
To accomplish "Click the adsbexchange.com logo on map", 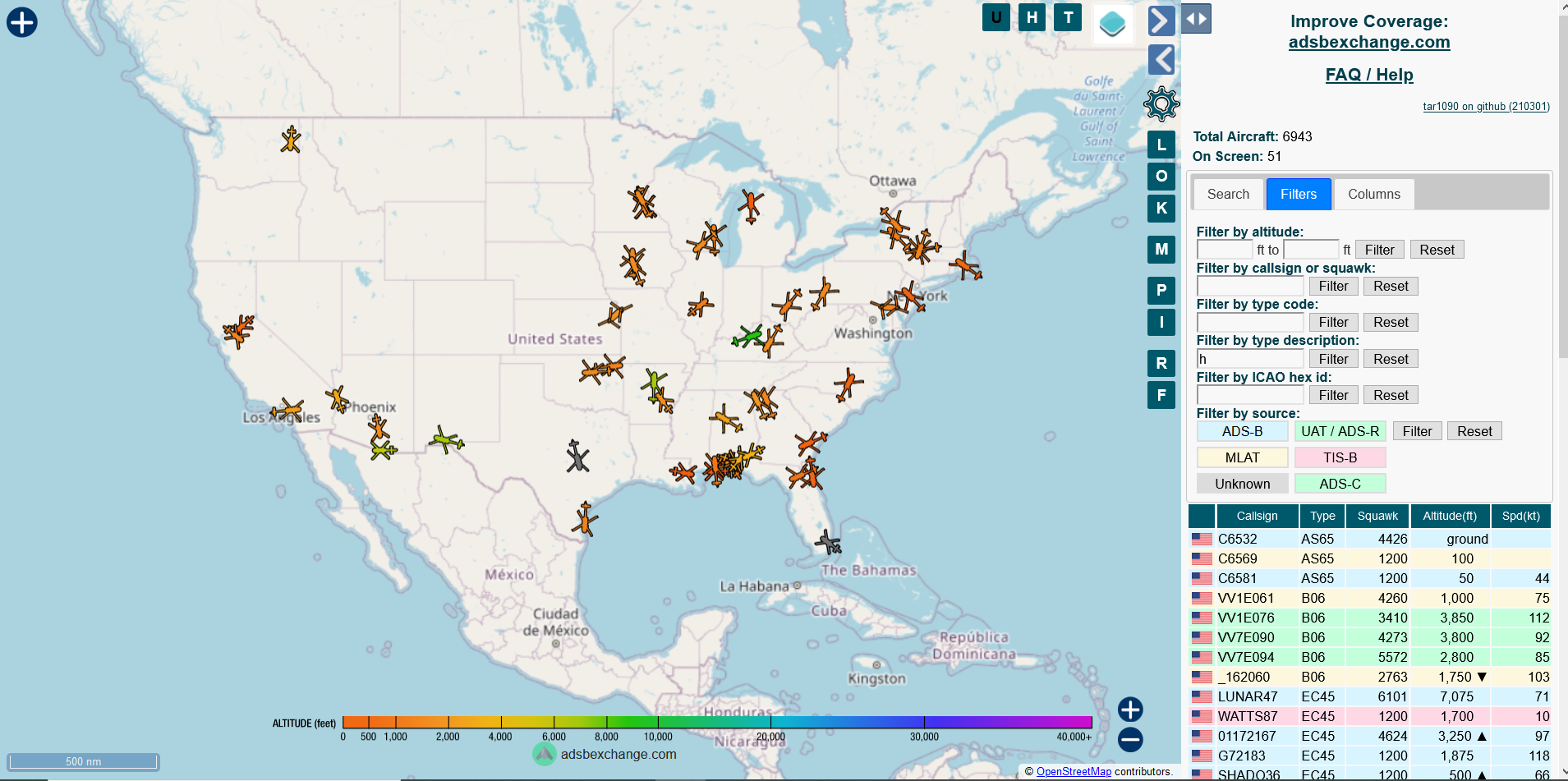I will 605,754.
